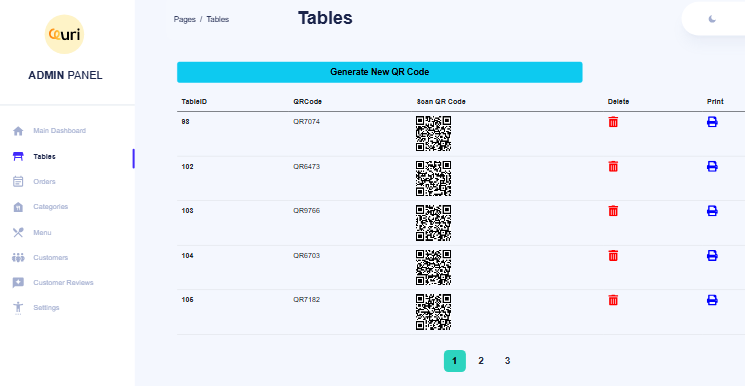Click the Ceuri logo

[64, 34]
